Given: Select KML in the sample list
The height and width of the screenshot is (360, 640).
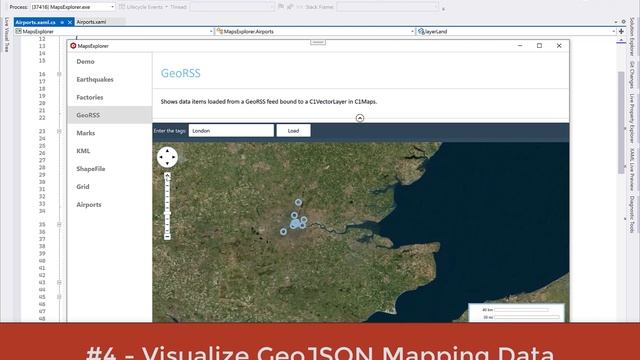Looking at the screenshot, I should 109,151.
